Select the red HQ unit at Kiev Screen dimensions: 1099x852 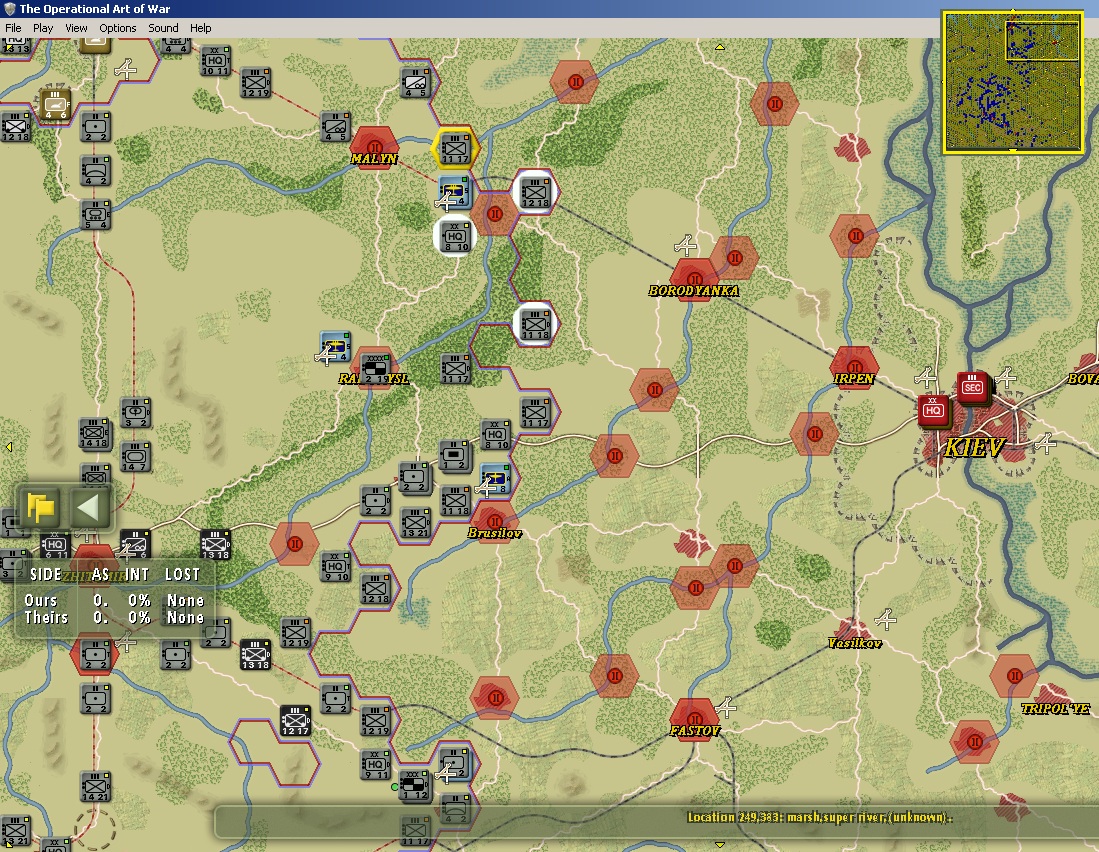[x=933, y=411]
